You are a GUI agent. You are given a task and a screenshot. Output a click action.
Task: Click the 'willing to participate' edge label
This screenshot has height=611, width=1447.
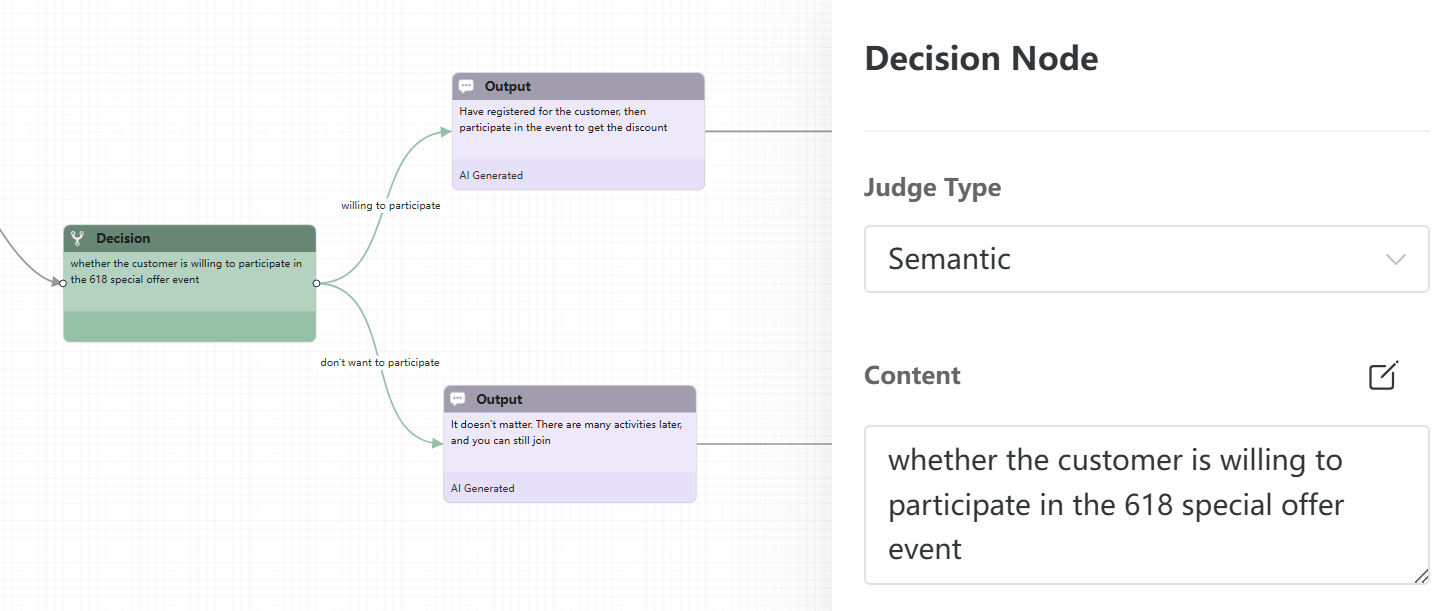(389, 205)
